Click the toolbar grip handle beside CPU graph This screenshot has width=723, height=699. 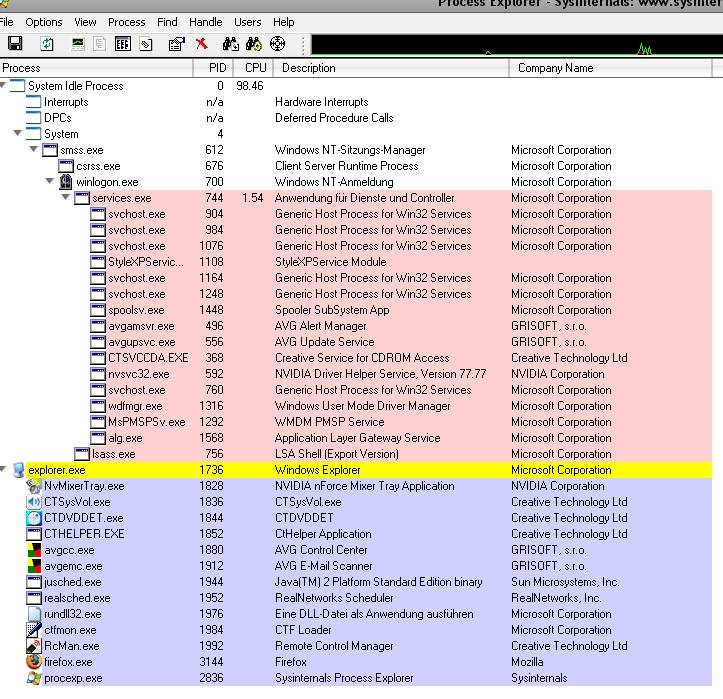[303, 45]
